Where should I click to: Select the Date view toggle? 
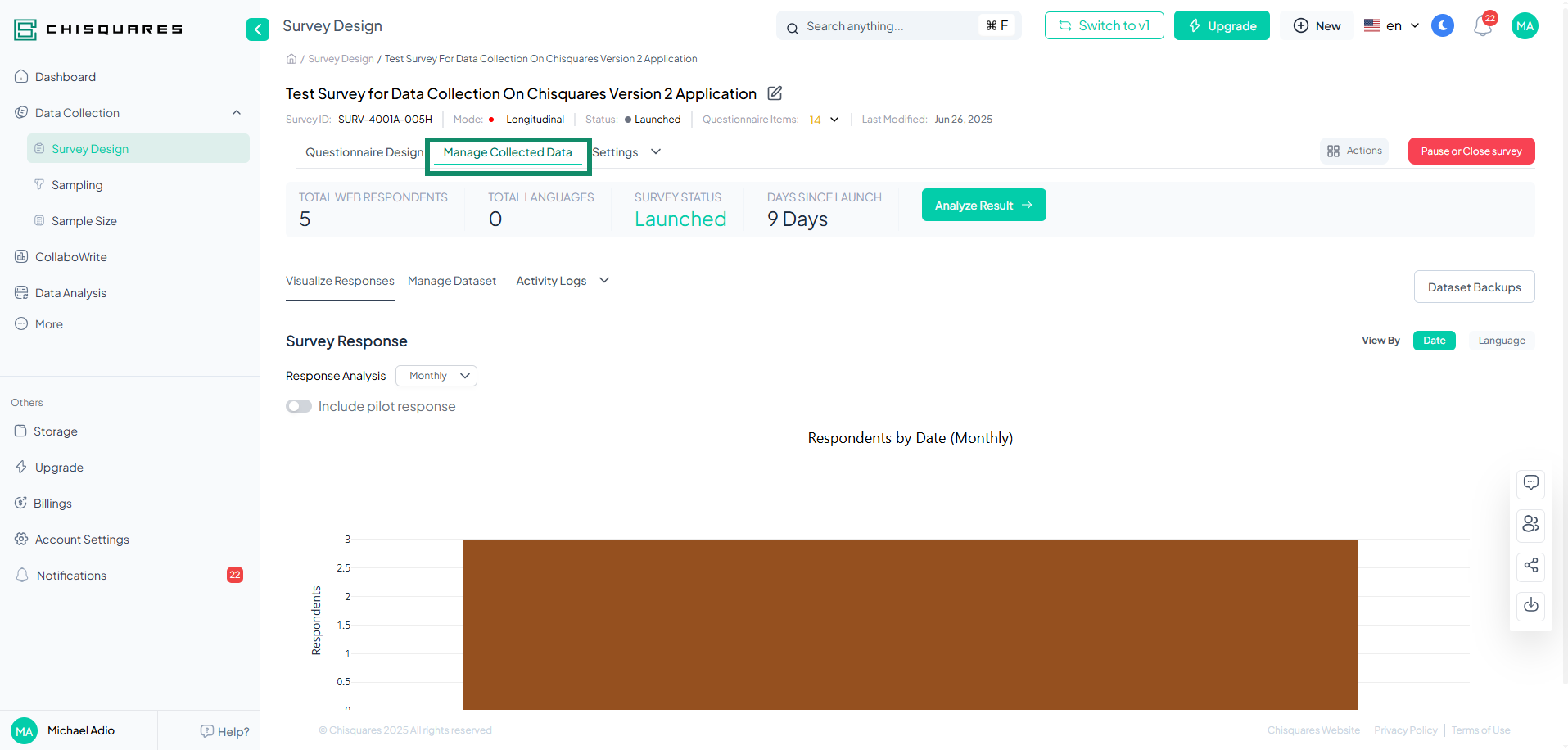tap(1434, 340)
